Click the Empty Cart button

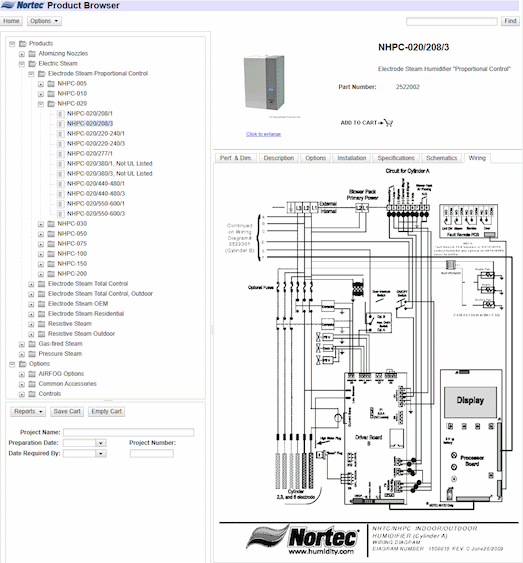click(x=106, y=411)
